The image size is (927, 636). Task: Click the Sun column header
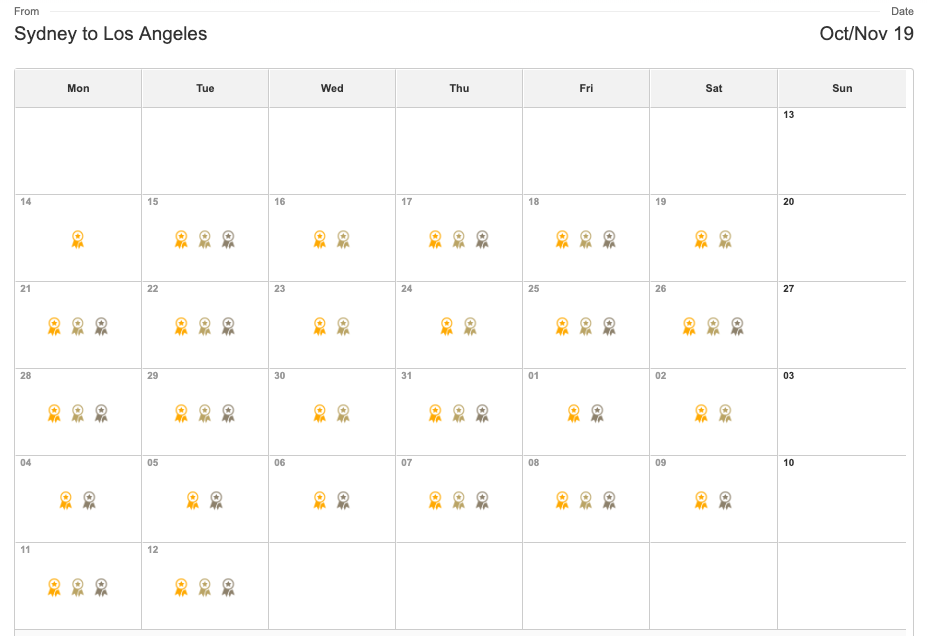click(842, 88)
